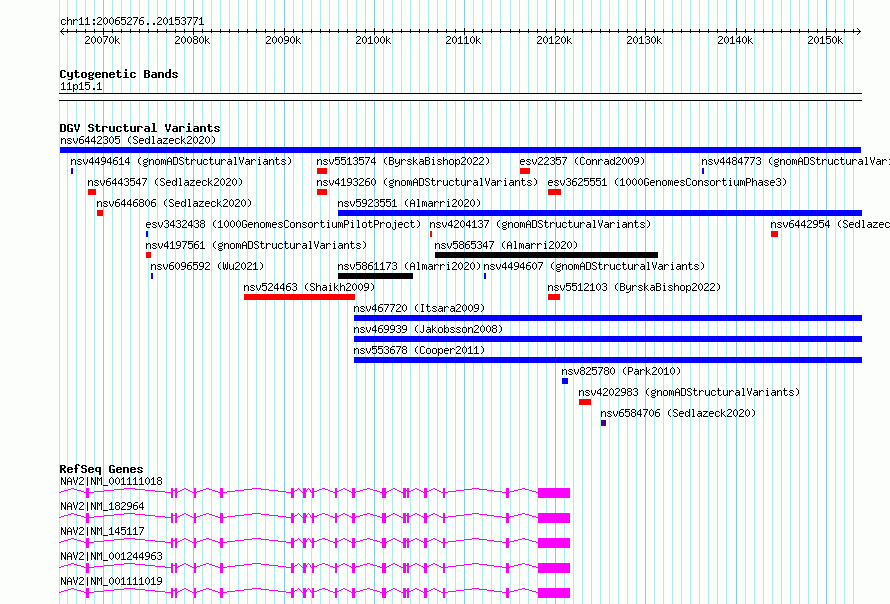Select nsv4484773 gnomAD variant label

(795, 161)
